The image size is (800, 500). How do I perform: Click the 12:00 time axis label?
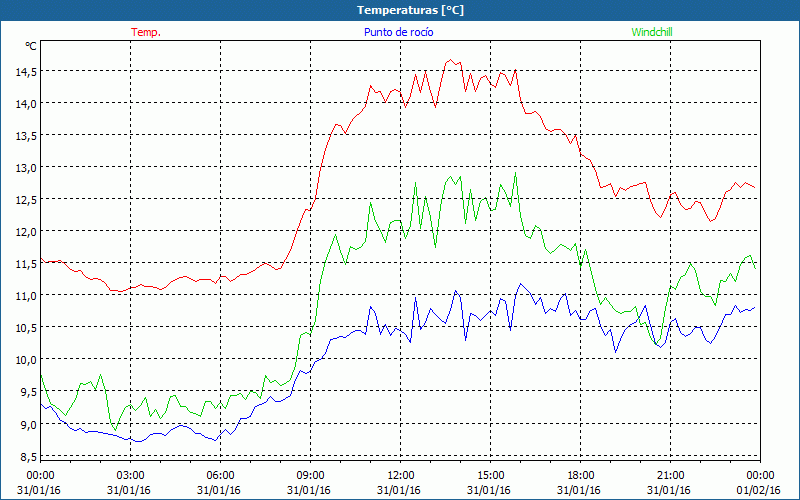click(x=401, y=476)
